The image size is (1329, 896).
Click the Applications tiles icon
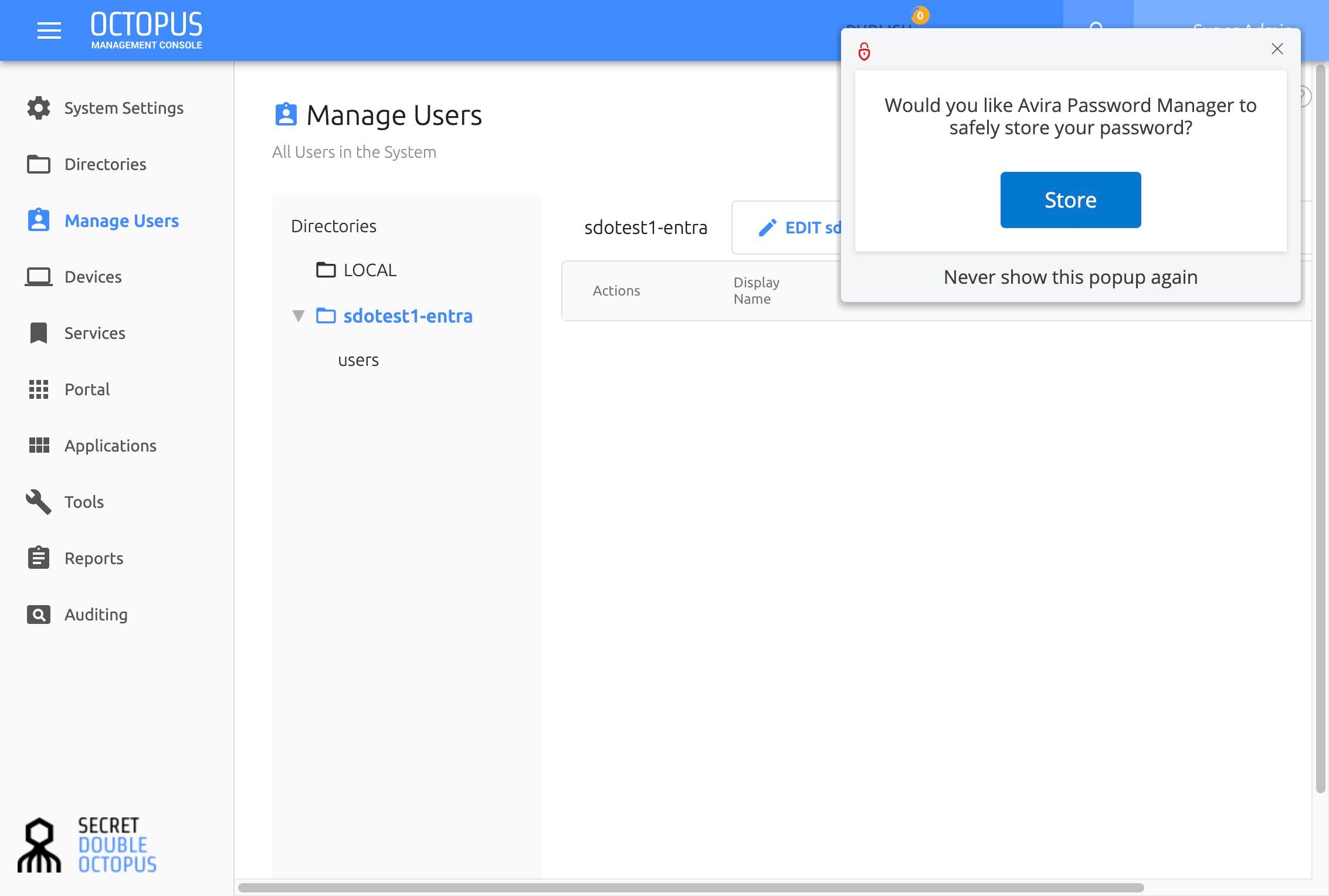(39, 446)
